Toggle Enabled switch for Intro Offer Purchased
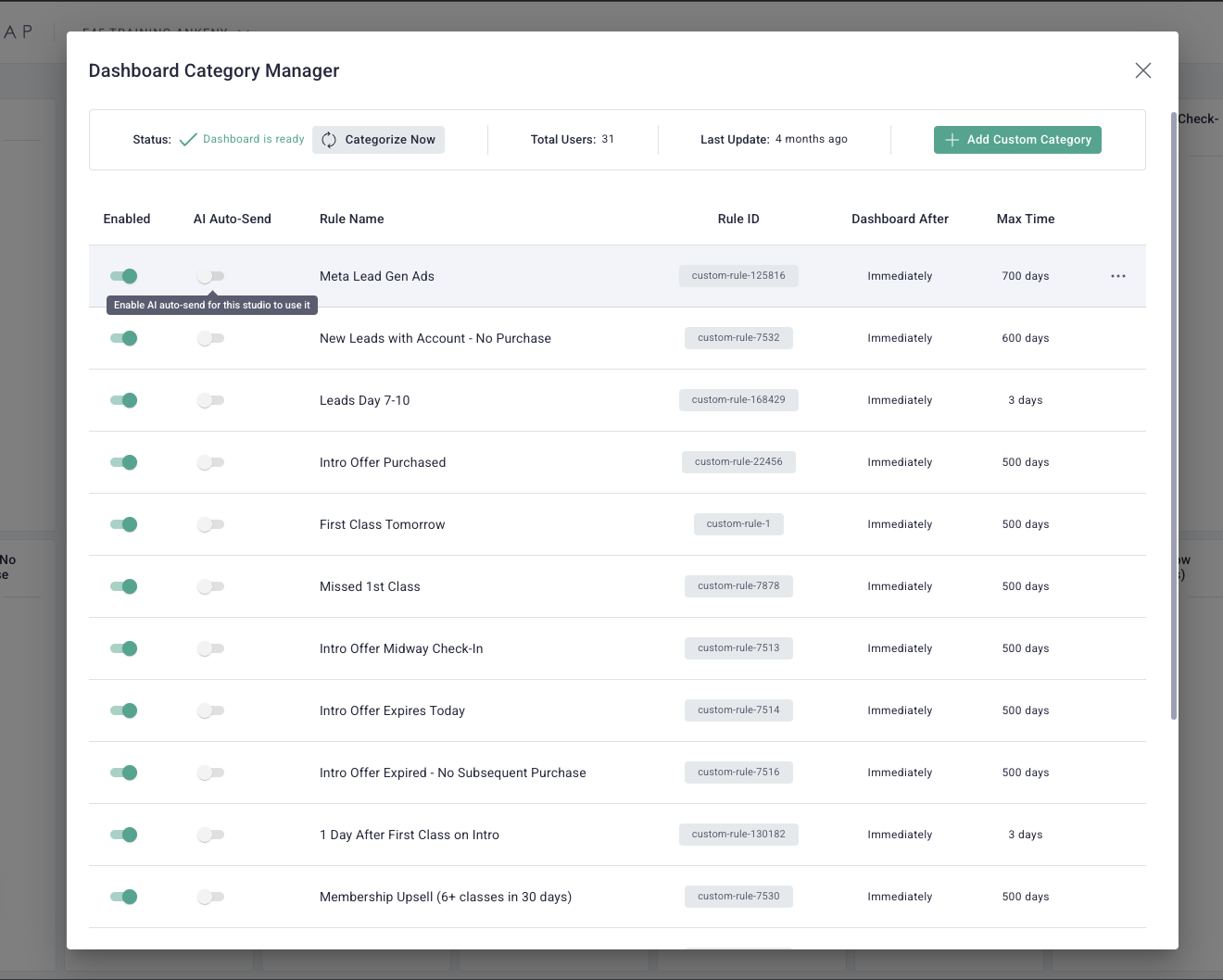 123,462
